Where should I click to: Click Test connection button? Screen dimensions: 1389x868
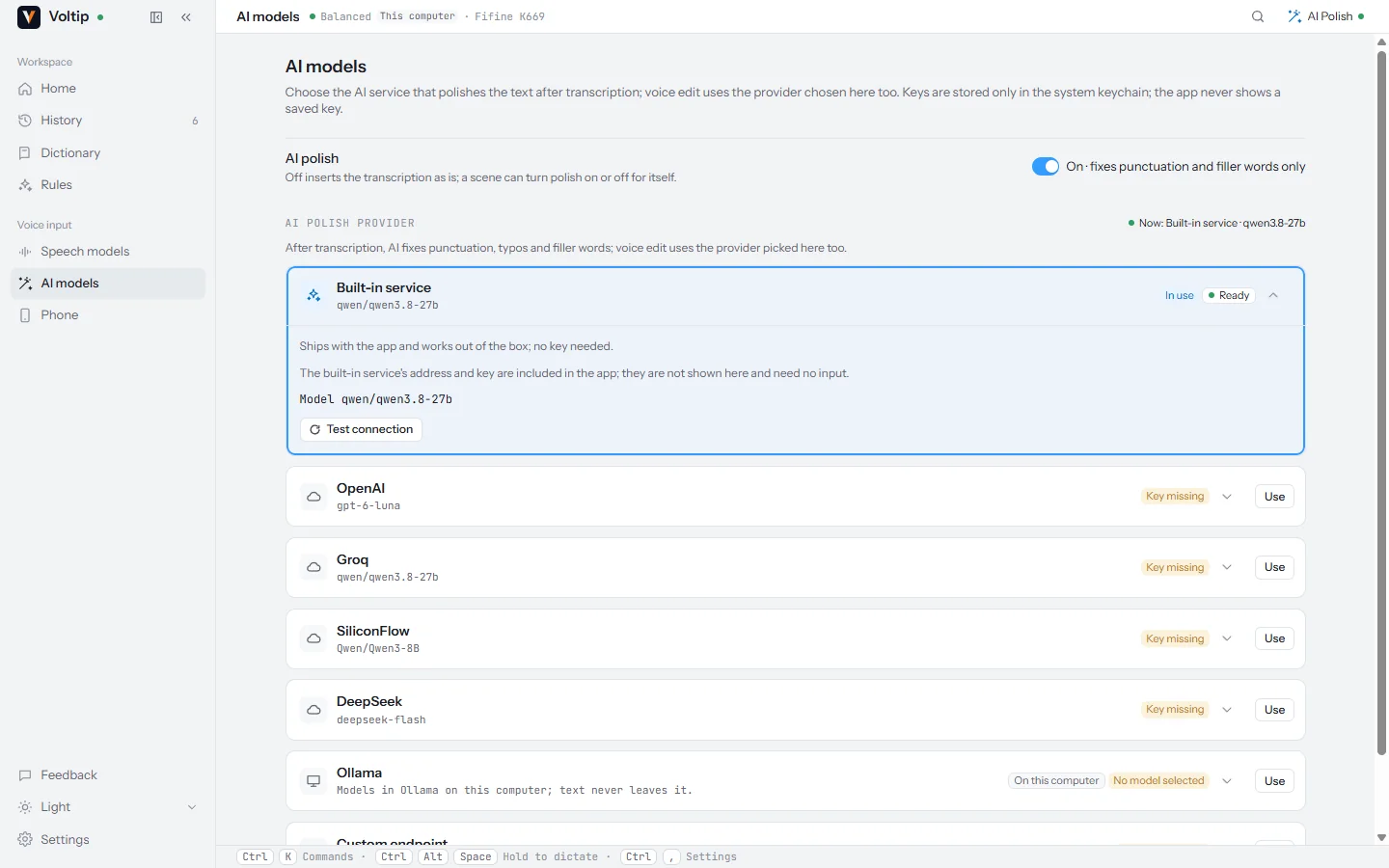[361, 430]
